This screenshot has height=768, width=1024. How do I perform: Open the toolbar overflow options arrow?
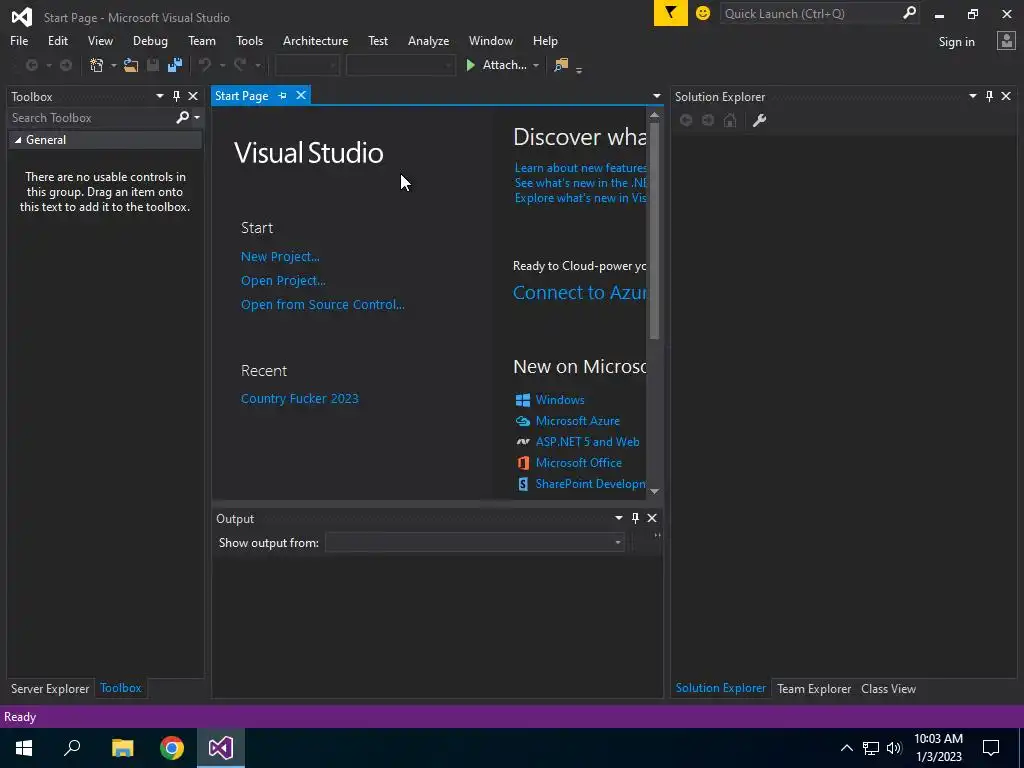pyautogui.click(x=579, y=69)
